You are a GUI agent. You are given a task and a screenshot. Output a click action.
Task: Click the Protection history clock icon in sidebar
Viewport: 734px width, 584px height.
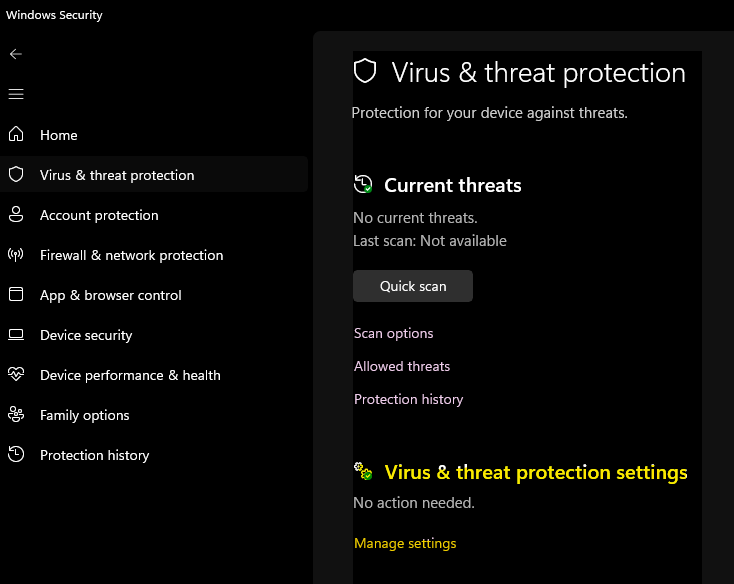tap(15, 454)
